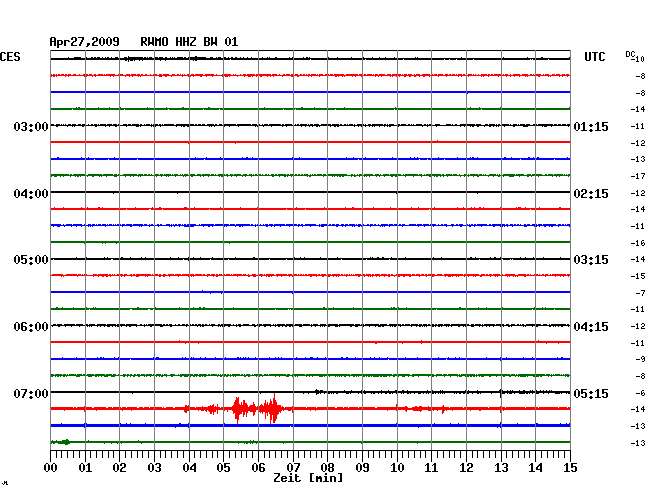Select the 04:00 local time label
This screenshot has height=494, width=650.
pyautogui.click(x=31, y=194)
